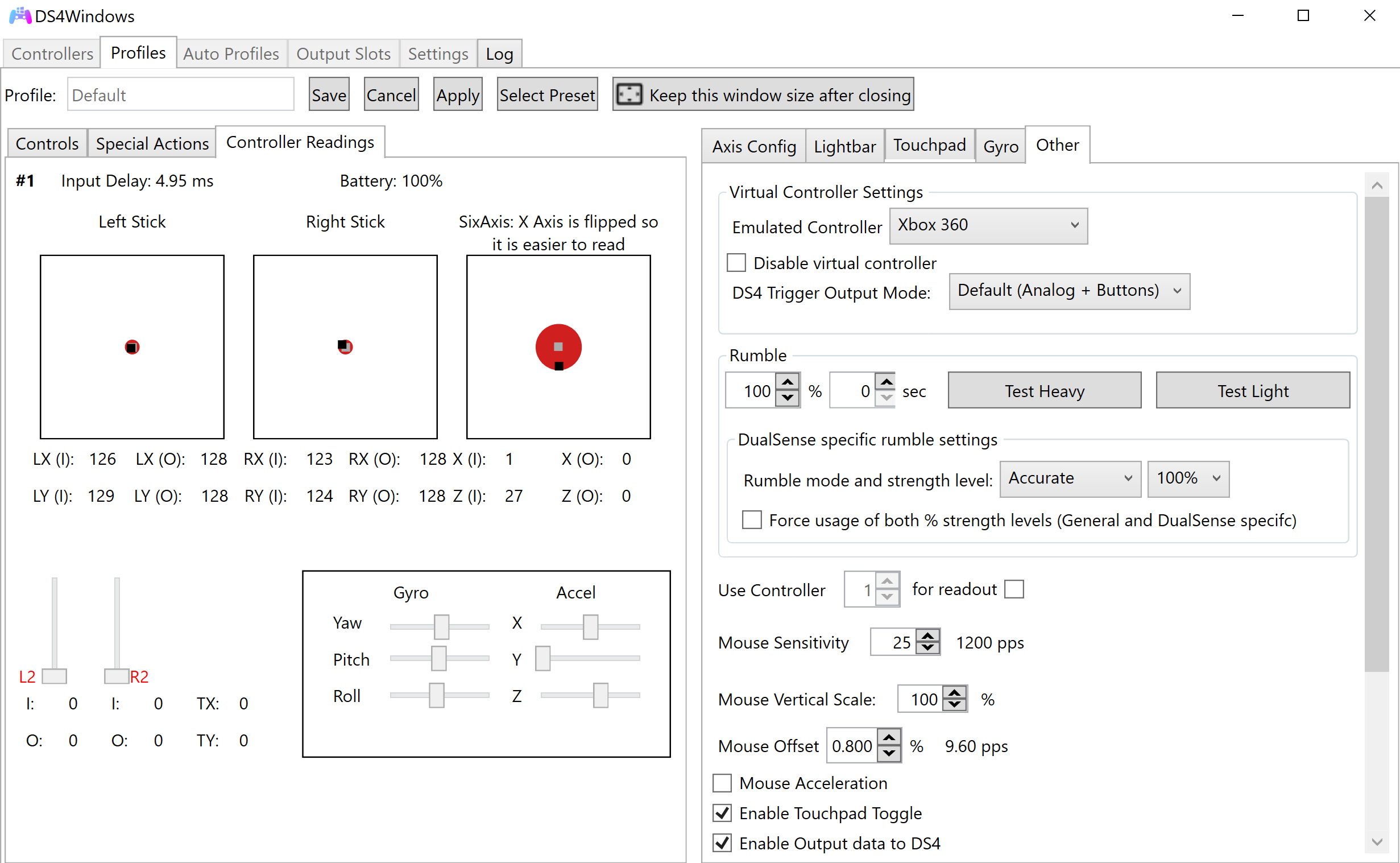Increase the rumble percent spinner
Image resolution: width=1400 pixels, height=863 pixels.
coord(788,382)
